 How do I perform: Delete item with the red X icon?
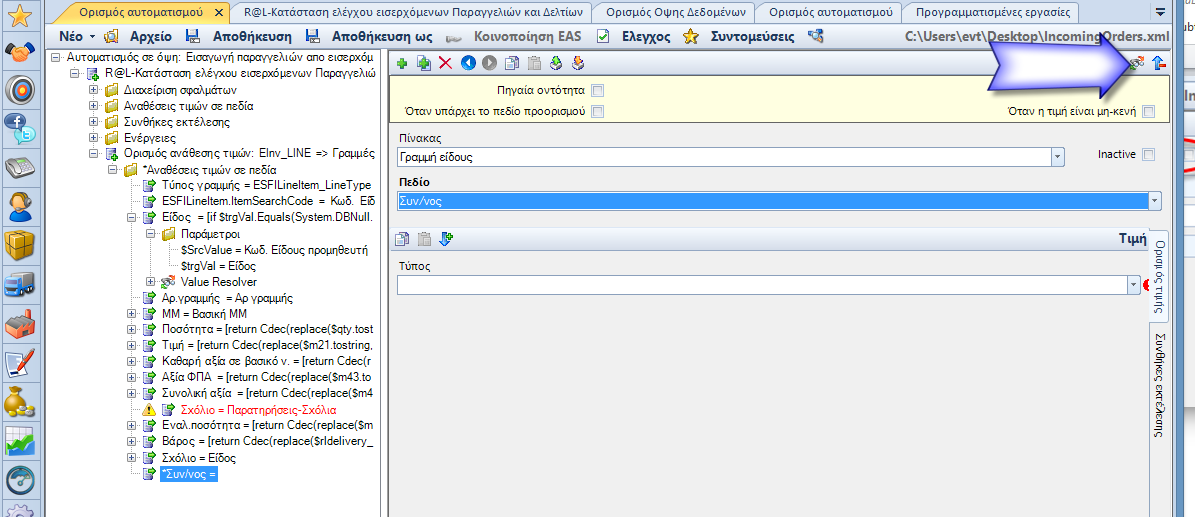pyautogui.click(x=445, y=63)
